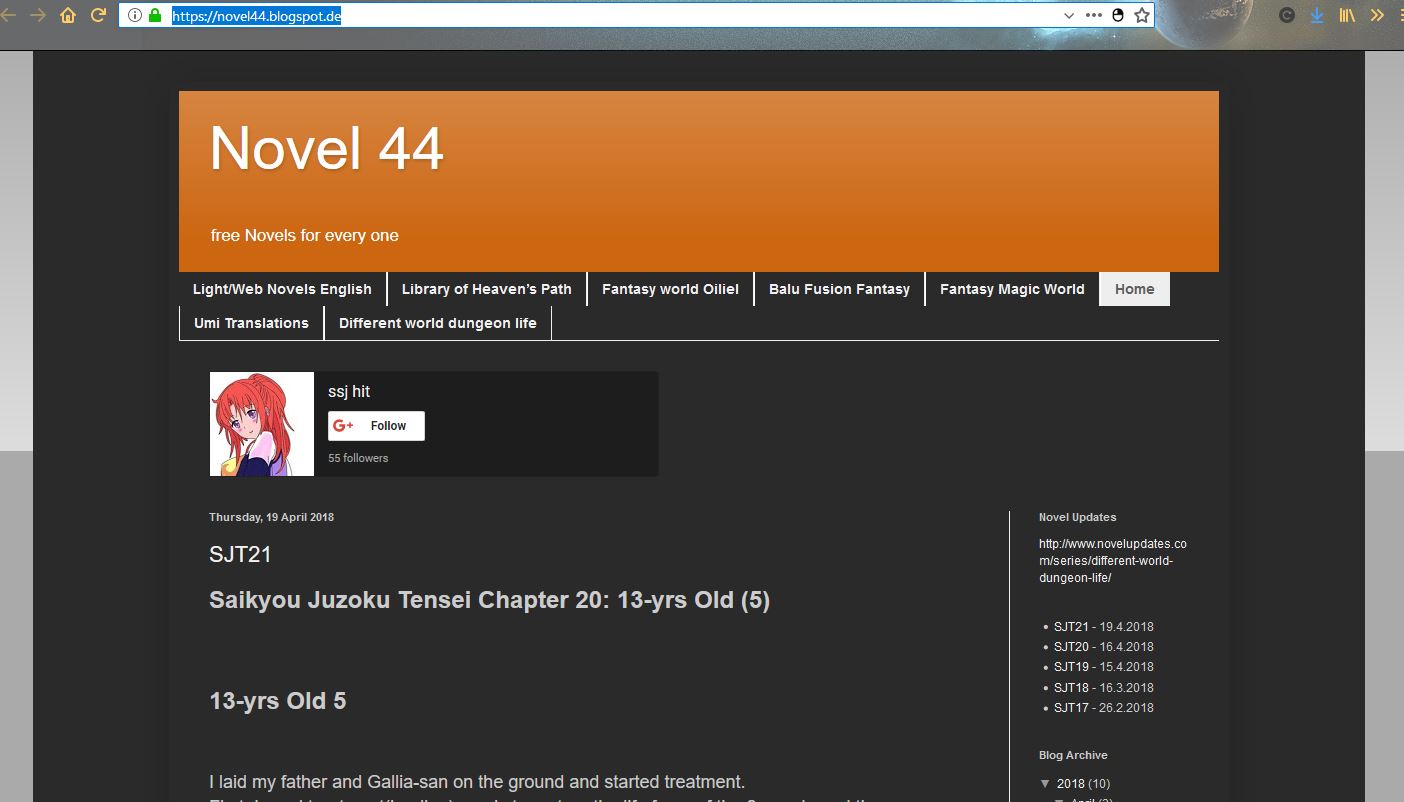Open Library of Heaven's Path tab
This screenshot has height=802, width=1404.
(487, 289)
